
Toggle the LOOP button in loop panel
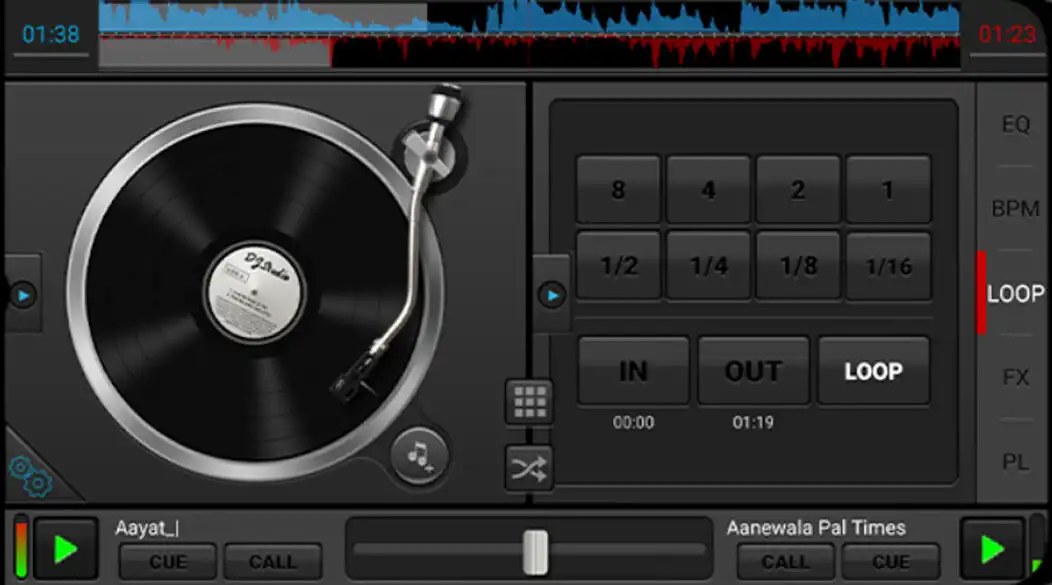coord(874,371)
